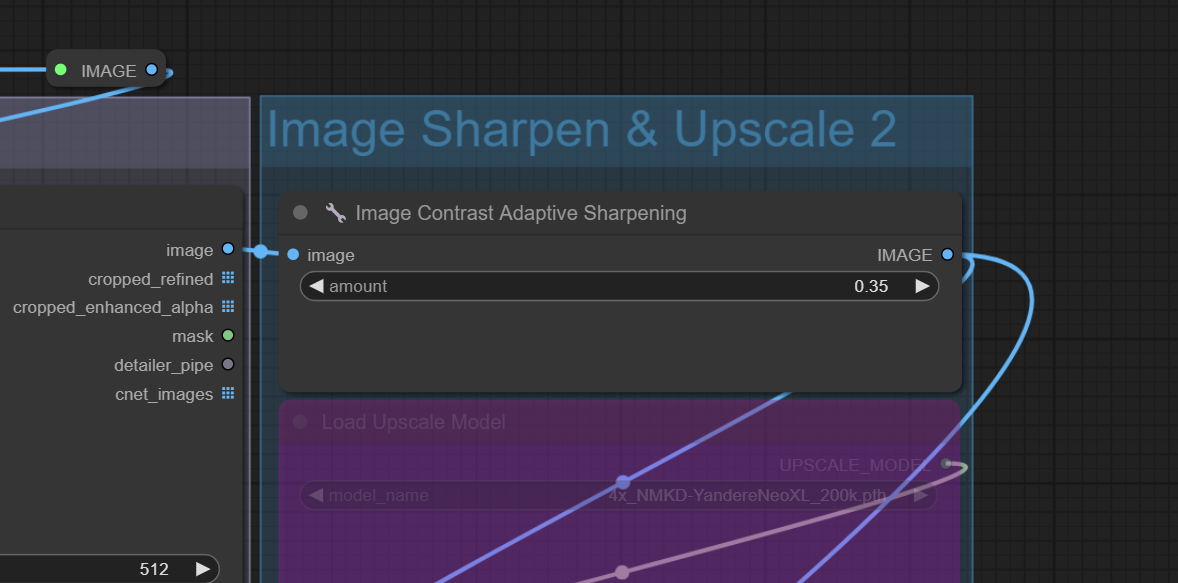This screenshot has width=1178, height=583.
Task: Click the blue output dot on the IMAGE reroute
Action: 151,70
